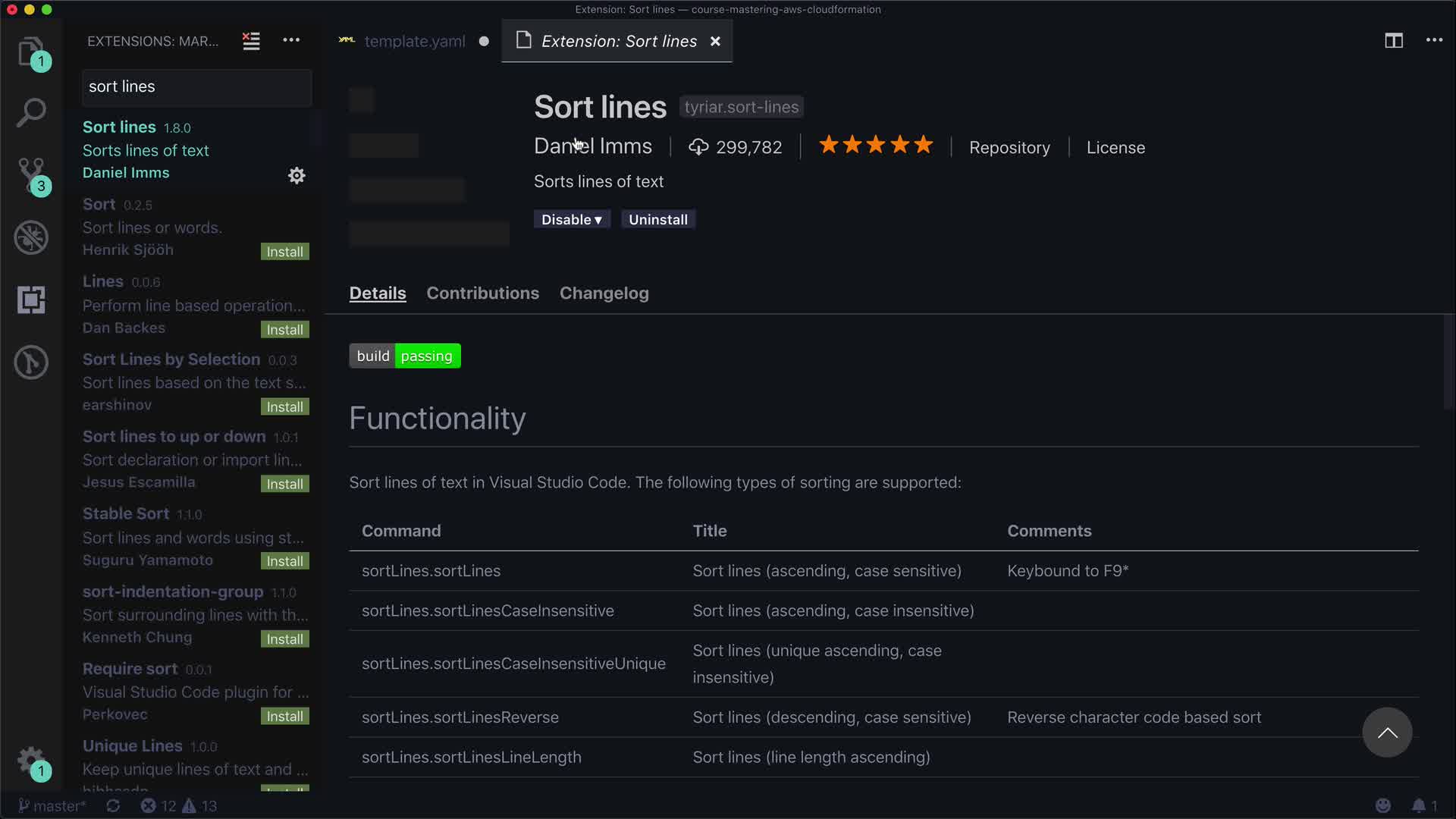The height and width of the screenshot is (819, 1456).
Task: Switch to the template.yaml editor tab
Action: point(414,42)
